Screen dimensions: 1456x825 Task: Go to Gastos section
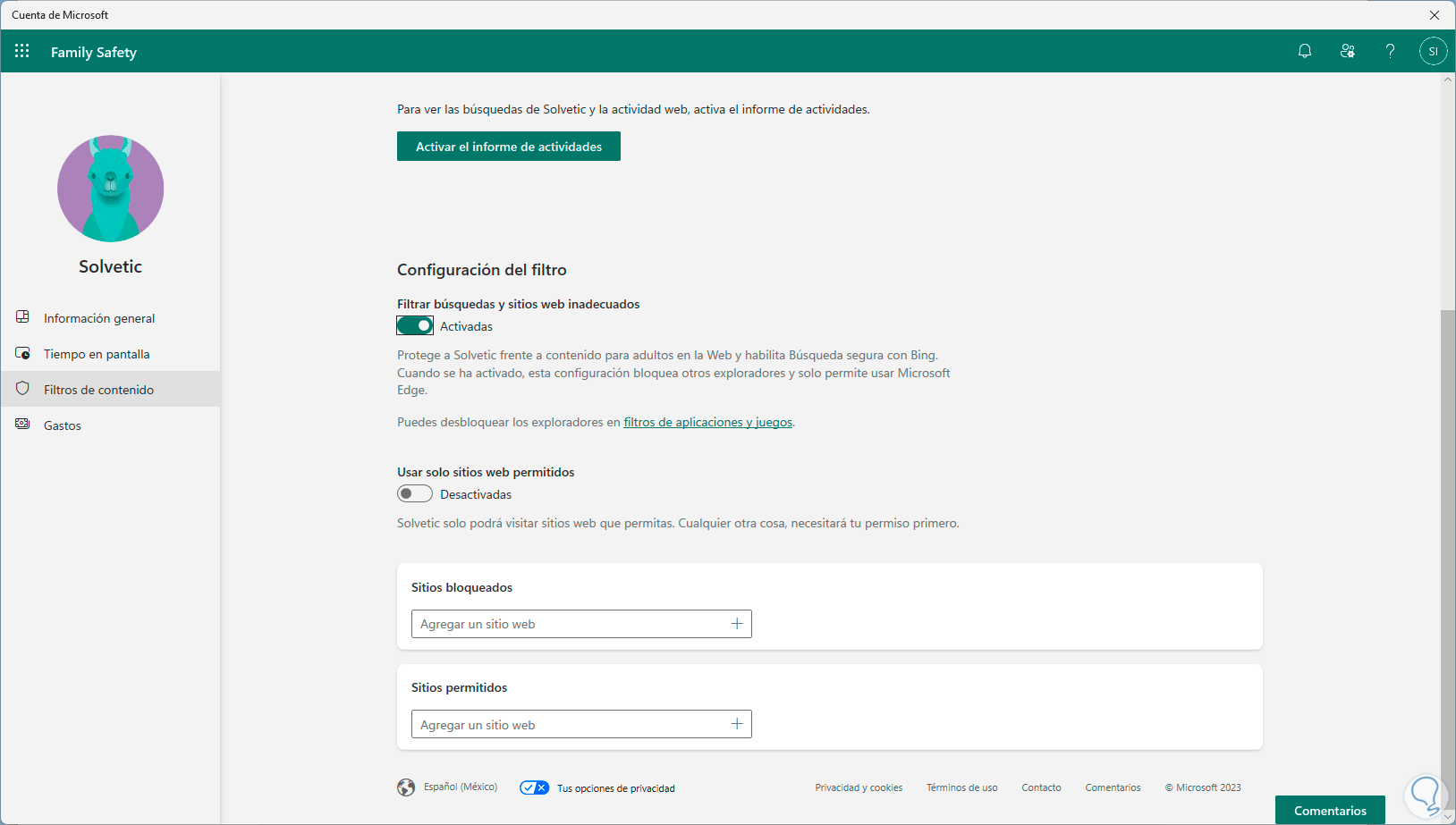[x=110, y=425]
